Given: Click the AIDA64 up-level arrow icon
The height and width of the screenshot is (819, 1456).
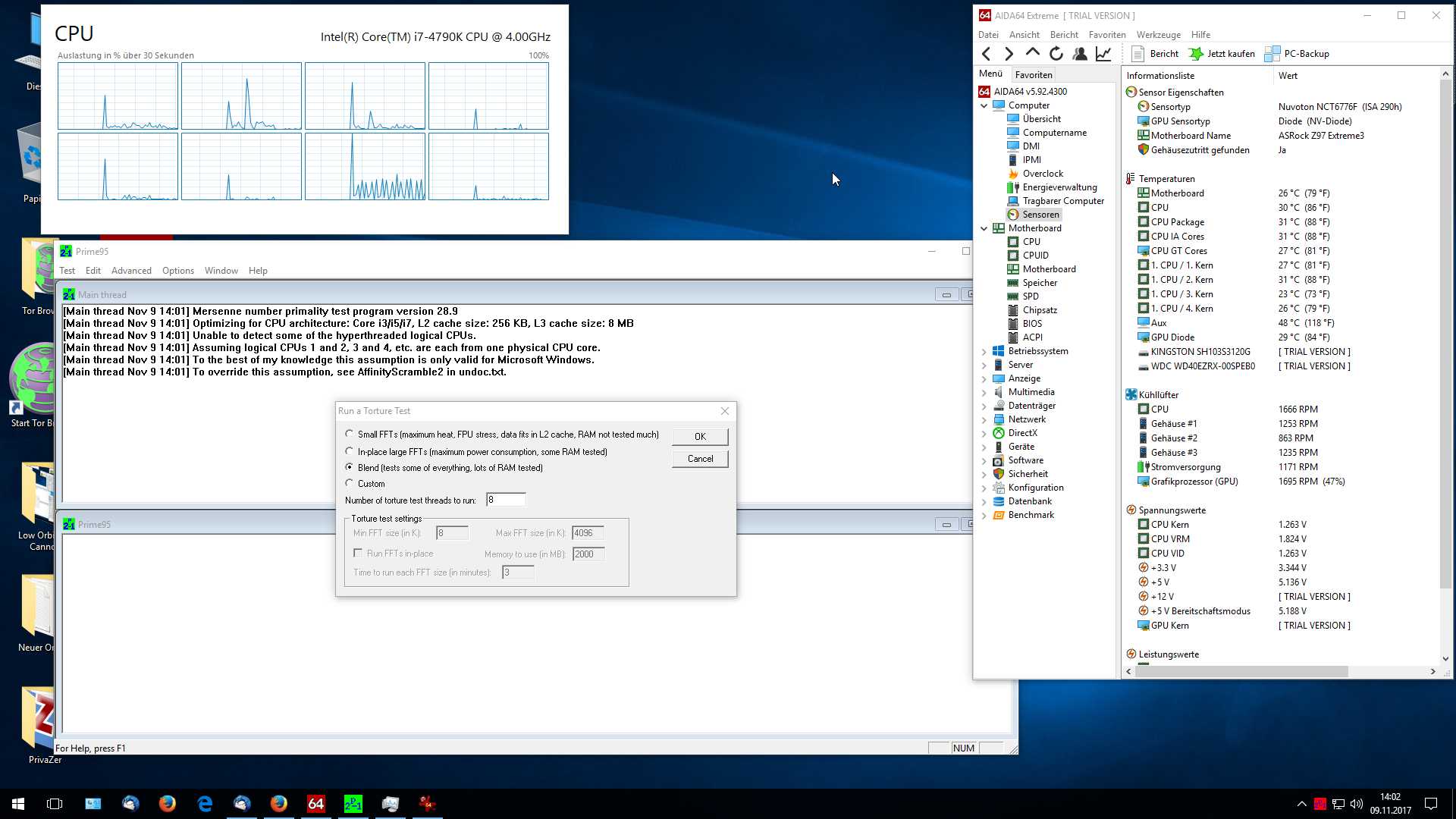Looking at the screenshot, I should [1032, 53].
